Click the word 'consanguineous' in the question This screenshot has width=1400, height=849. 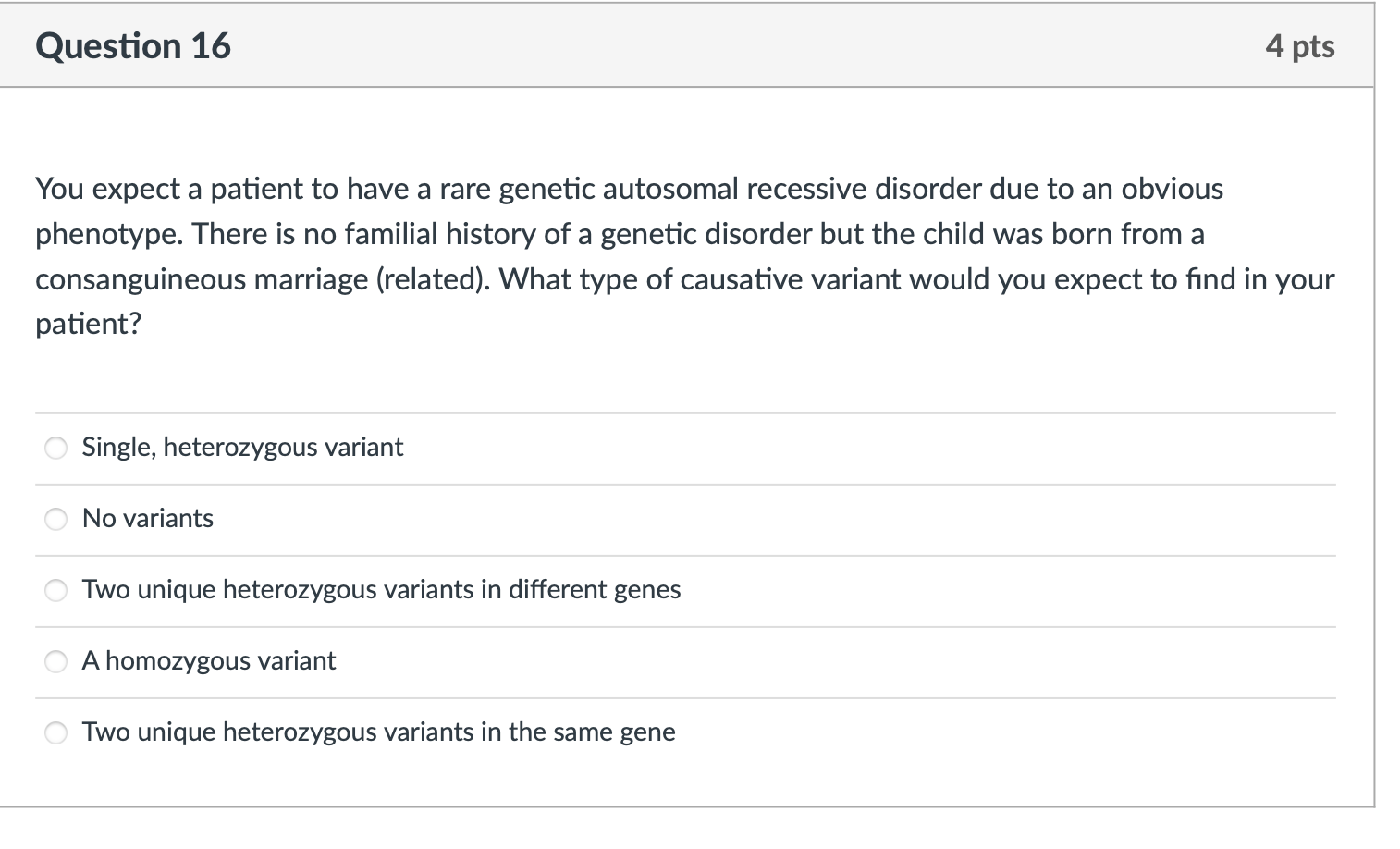[x=141, y=279]
